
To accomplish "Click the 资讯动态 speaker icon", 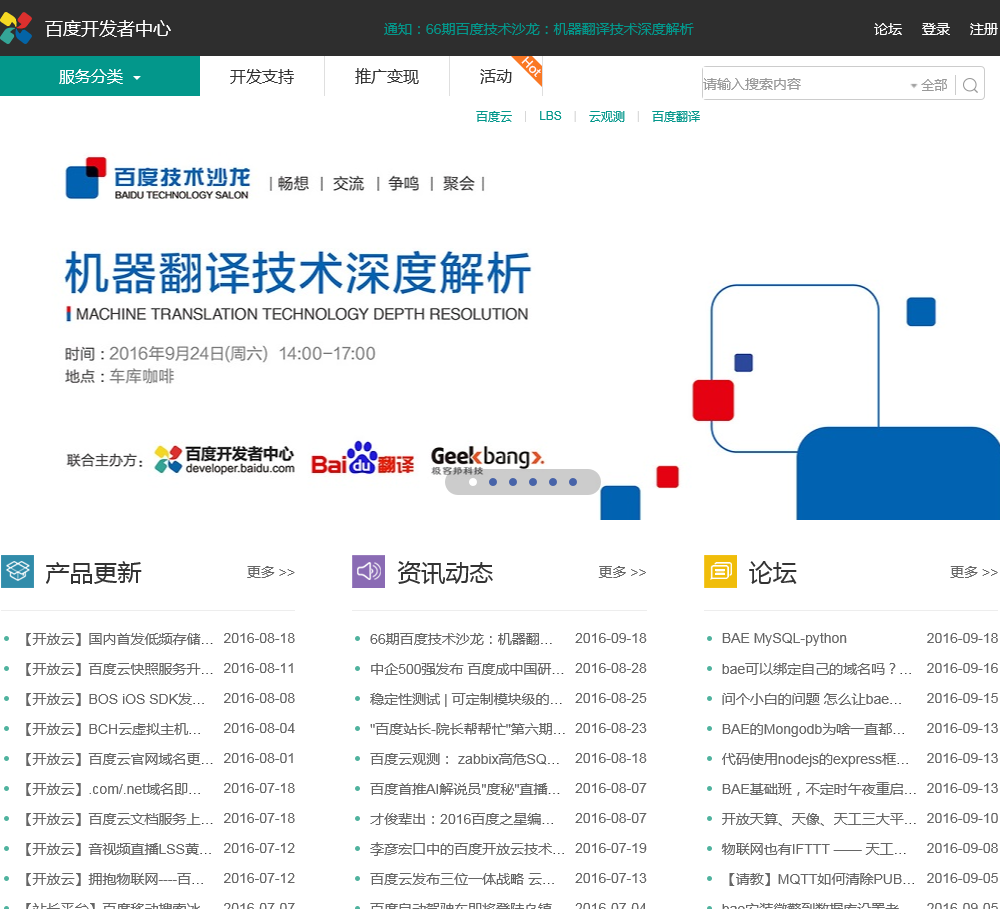I will [x=369, y=571].
